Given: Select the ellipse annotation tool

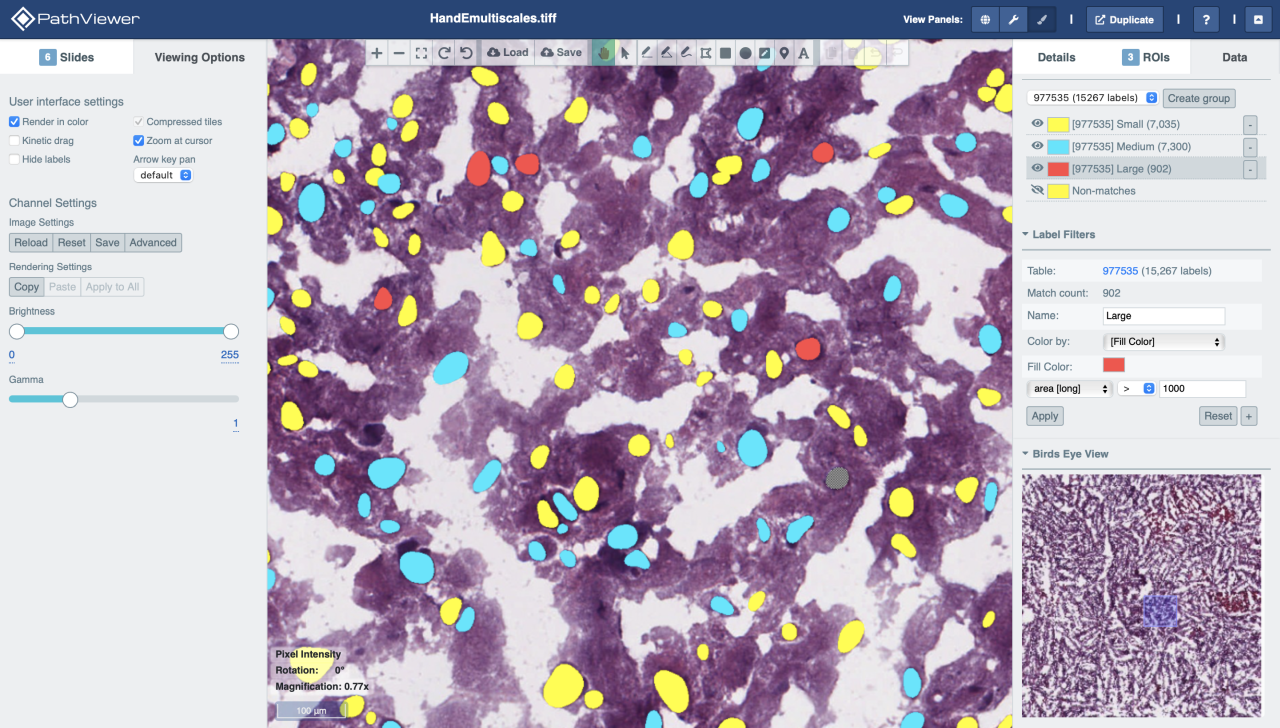Looking at the screenshot, I should [745, 53].
